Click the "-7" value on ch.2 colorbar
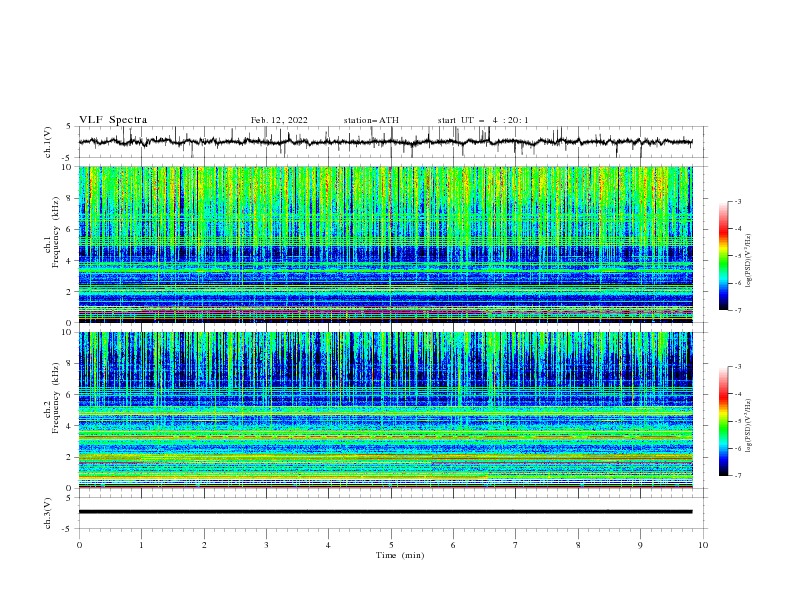 pyautogui.click(x=738, y=476)
